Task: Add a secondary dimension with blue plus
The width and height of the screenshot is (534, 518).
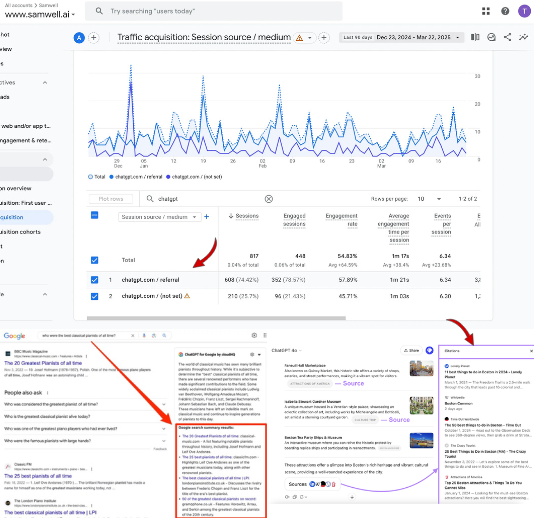Action: [206, 217]
